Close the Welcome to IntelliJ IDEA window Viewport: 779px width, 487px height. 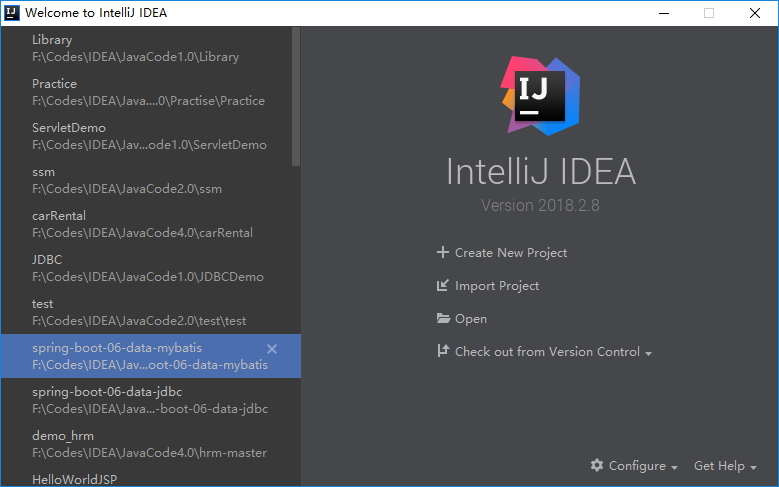click(x=755, y=13)
